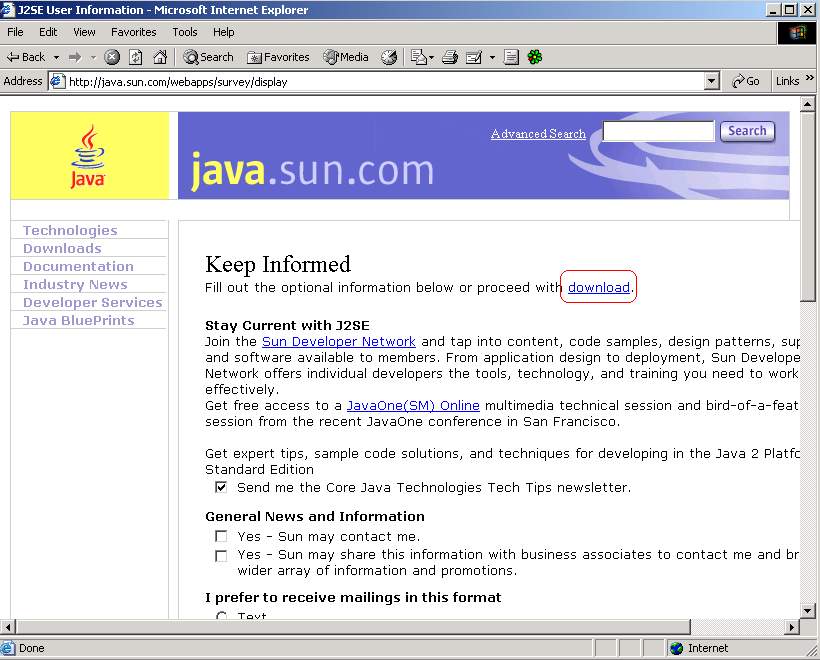
Task: Open the View menu
Action: click(x=84, y=32)
